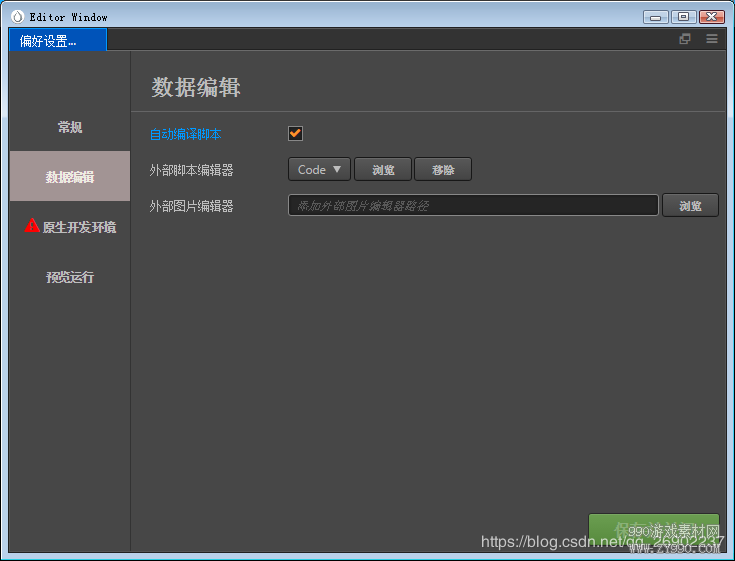Select 数据编辑 in the sidebar
This screenshot has width=735, height=561.
(x=70, y=176)
